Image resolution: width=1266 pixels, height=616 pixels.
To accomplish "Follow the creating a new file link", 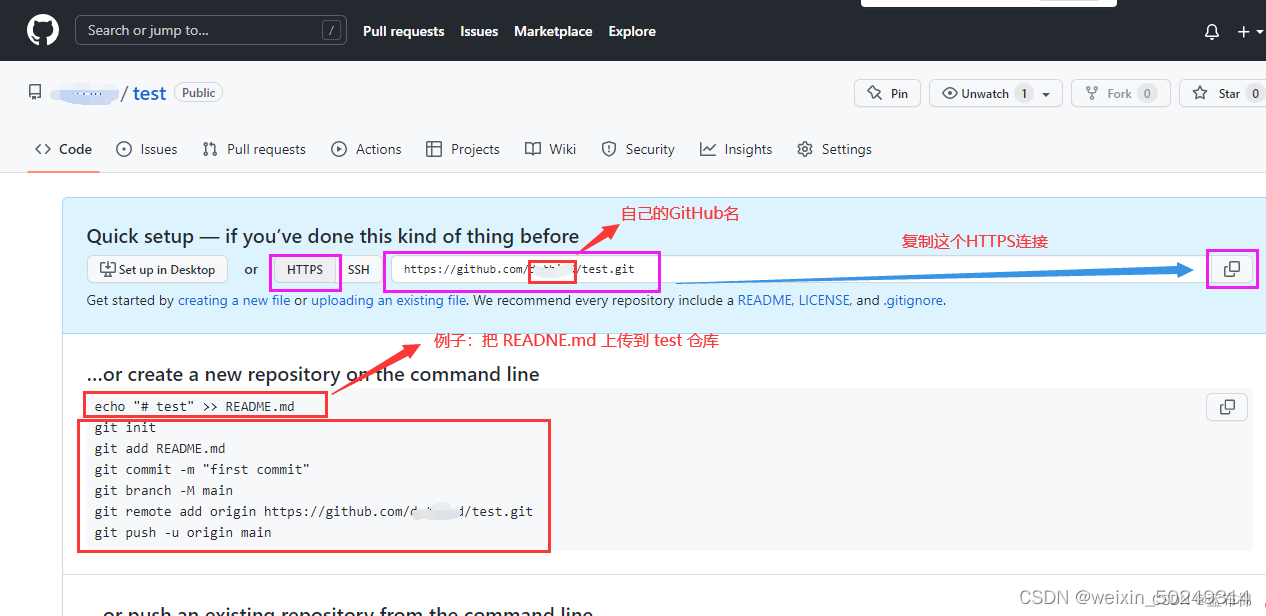I will [234, 300].
